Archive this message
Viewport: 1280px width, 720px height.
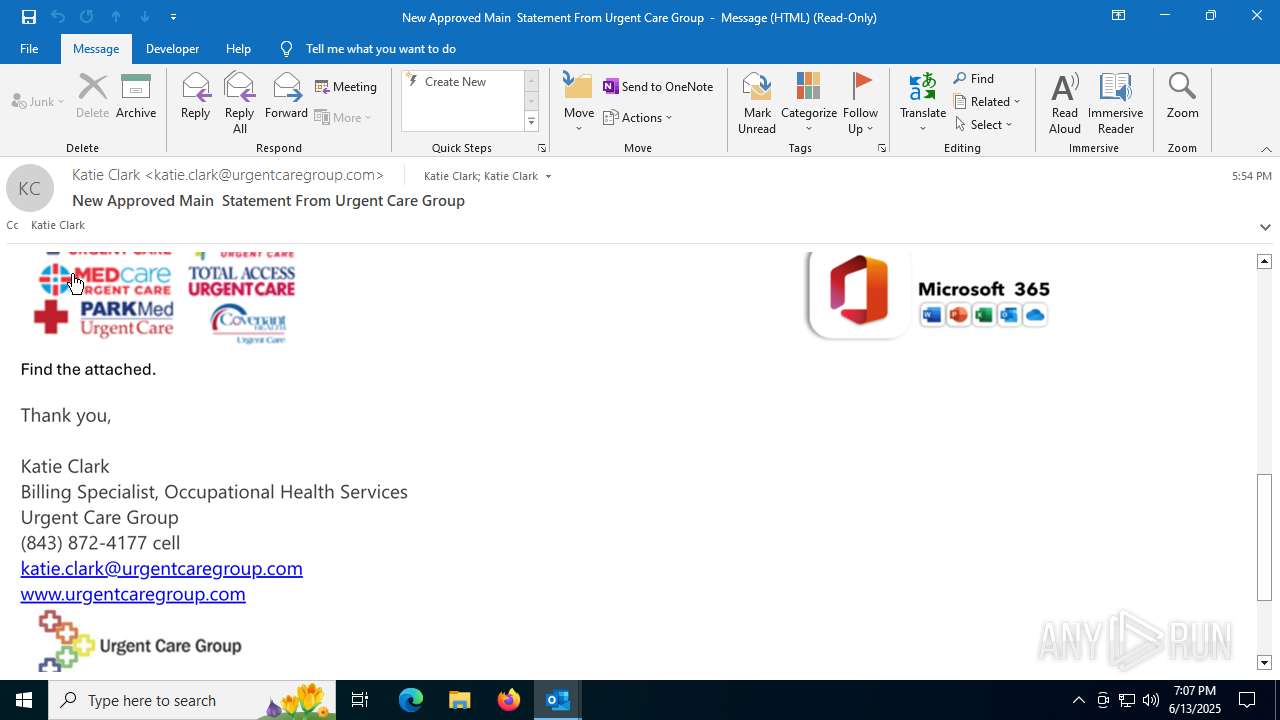pyautogui.click(x=136, y=97)
